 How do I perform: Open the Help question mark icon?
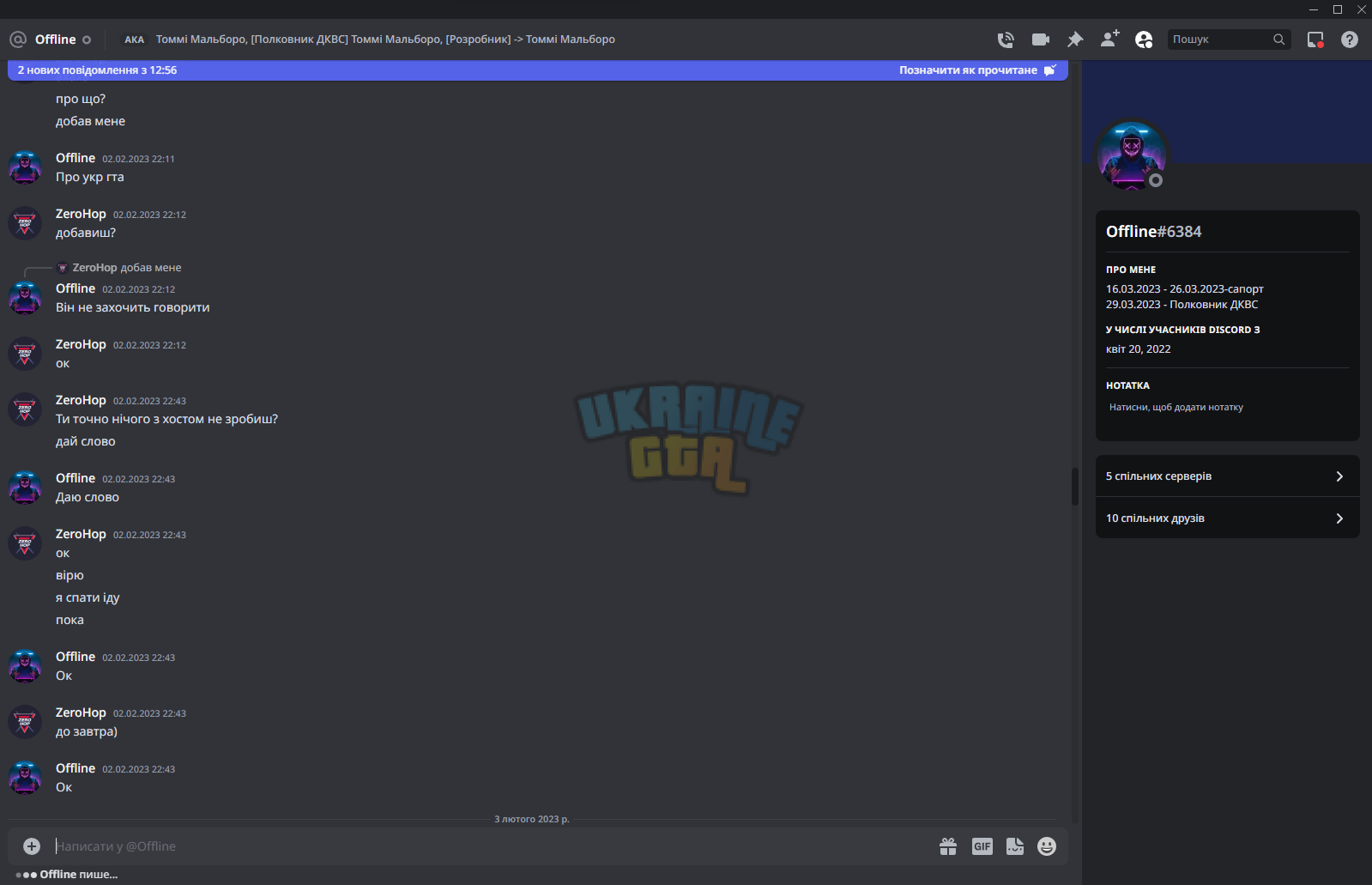click(1350, 39)
